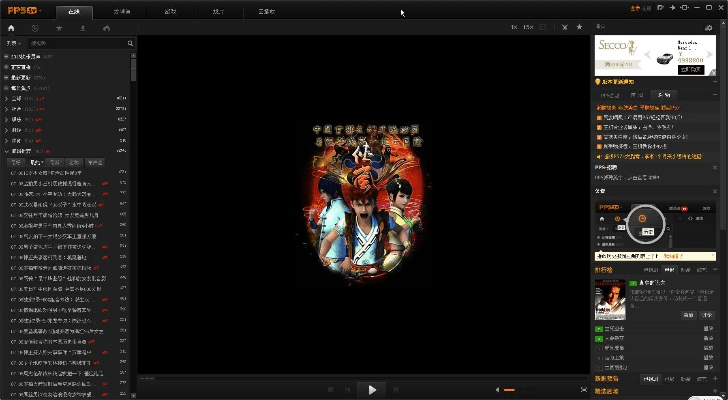Screen dimensions: 728x400
Task: Click the Home icon in left sidebar
Action: [x=11, y=28]
